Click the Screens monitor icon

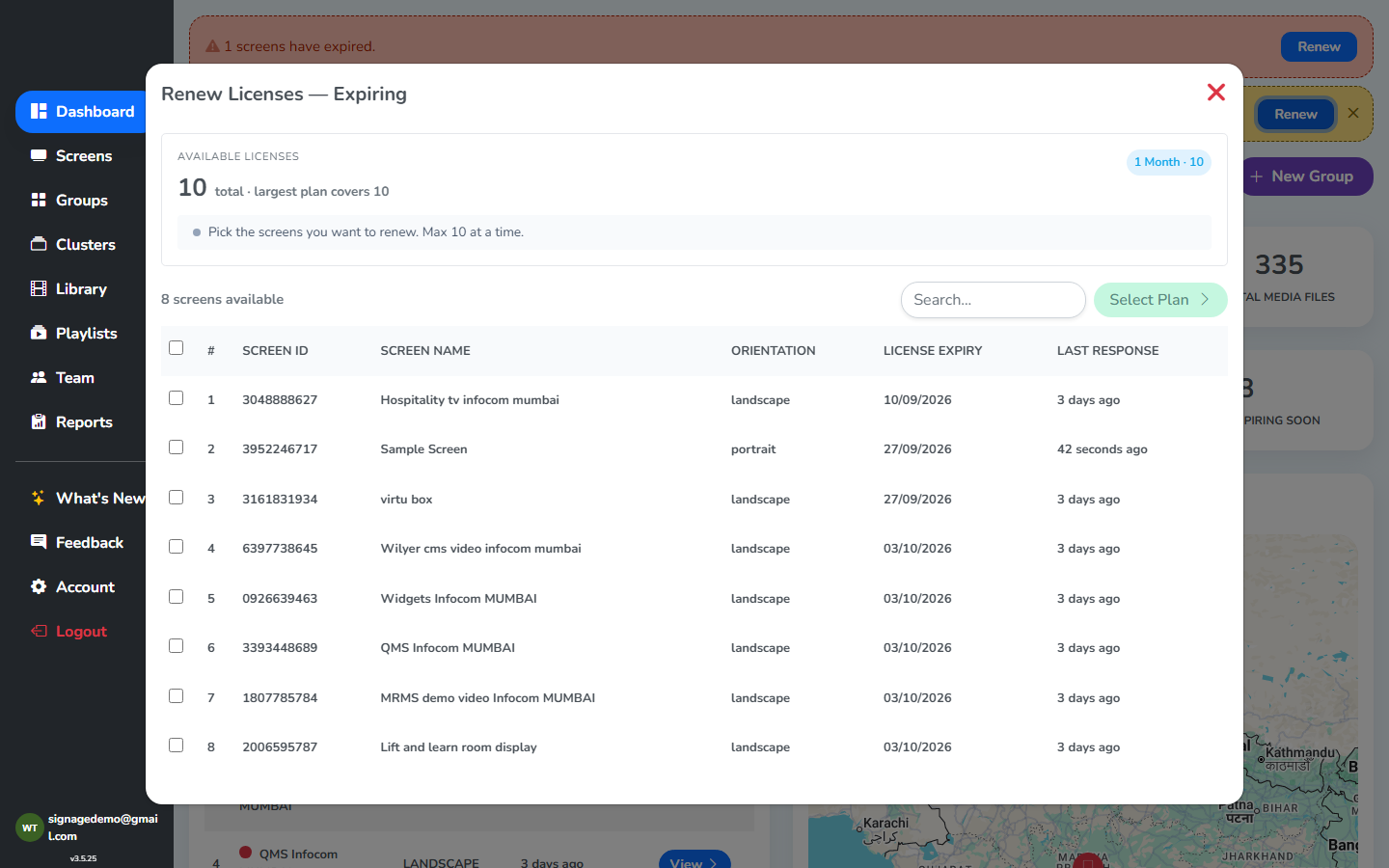click(x=39, y=155)
